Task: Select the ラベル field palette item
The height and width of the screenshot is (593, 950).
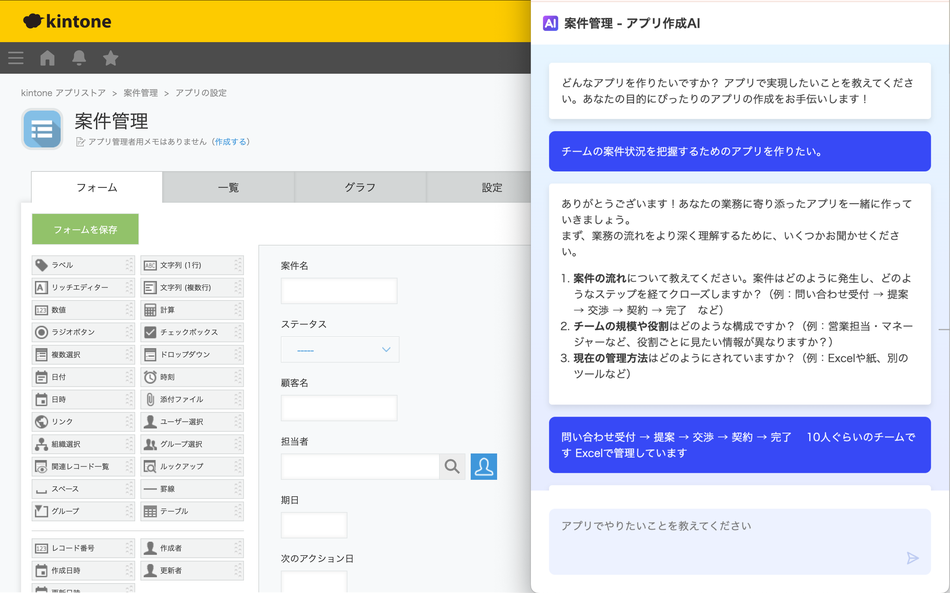Action: [x=83, y=265]
